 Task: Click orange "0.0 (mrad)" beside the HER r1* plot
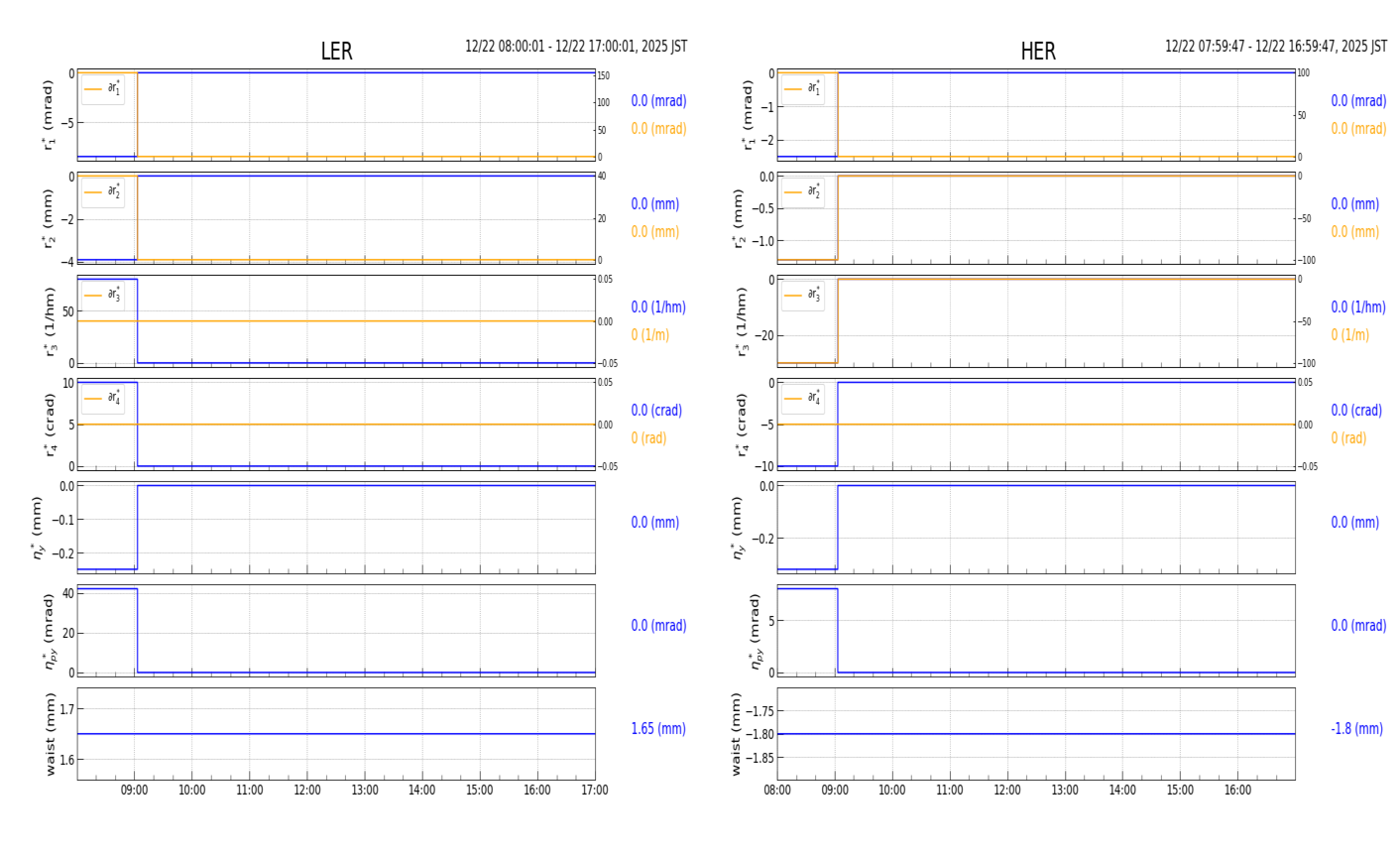(x=1358, y=129)
